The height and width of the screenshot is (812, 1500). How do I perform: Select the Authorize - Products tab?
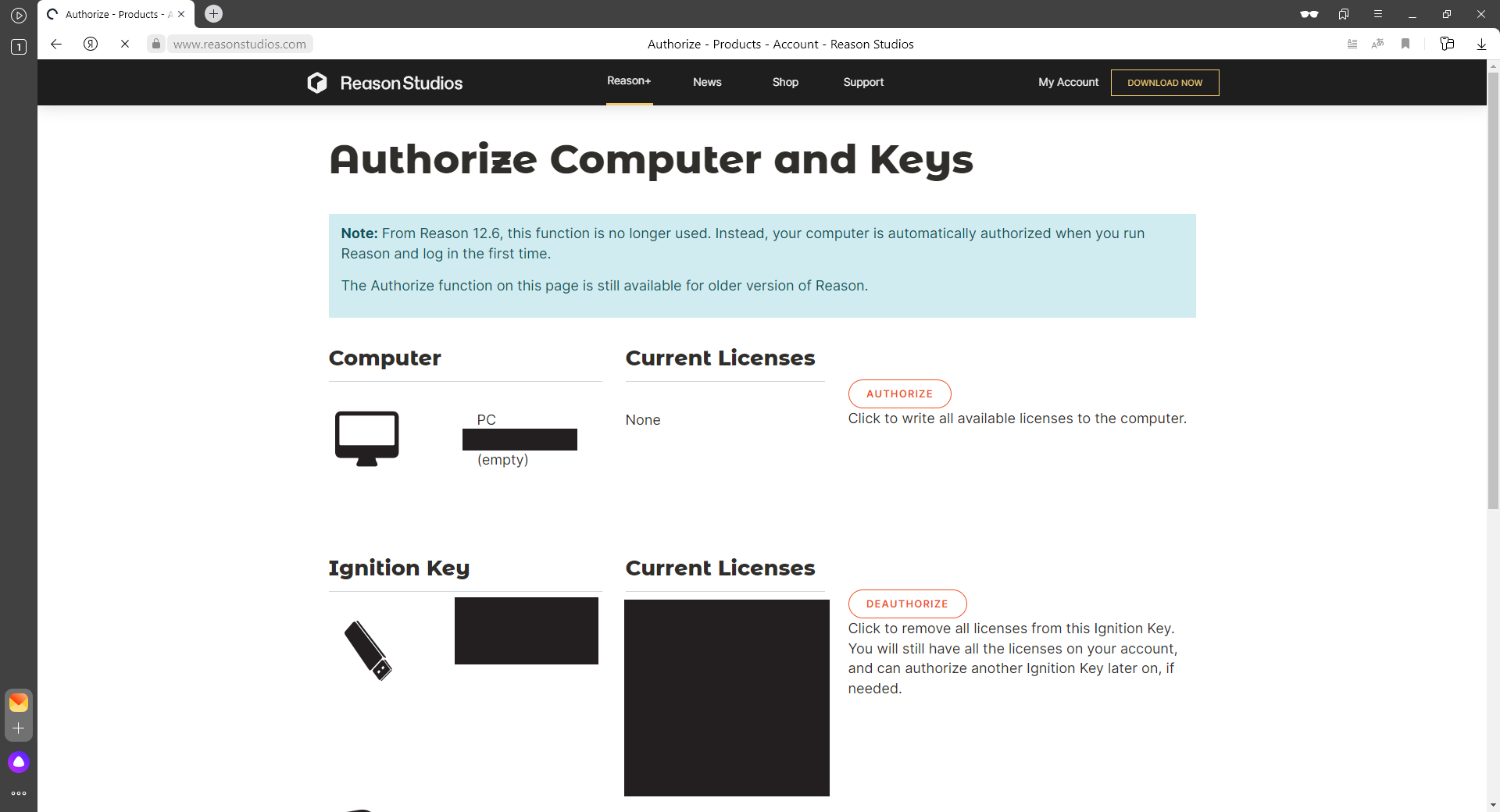116,14
